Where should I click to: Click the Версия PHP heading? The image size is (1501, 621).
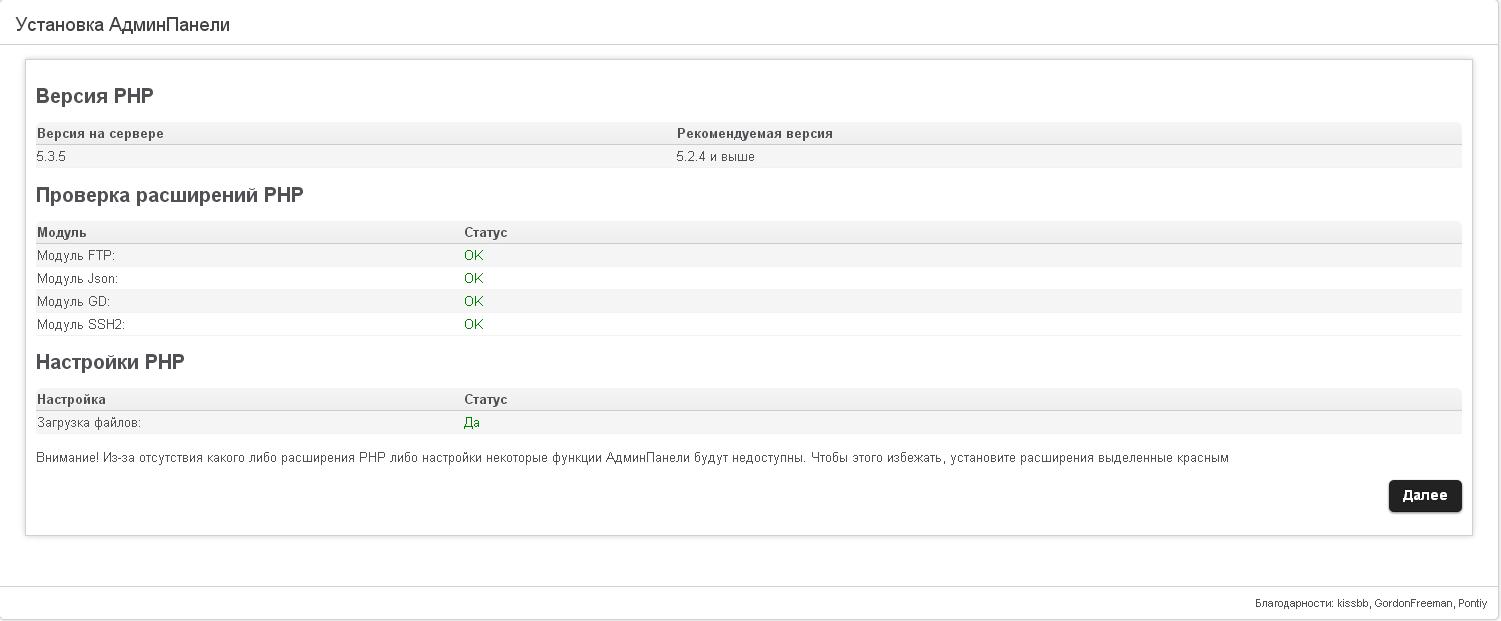coord(95,96)
